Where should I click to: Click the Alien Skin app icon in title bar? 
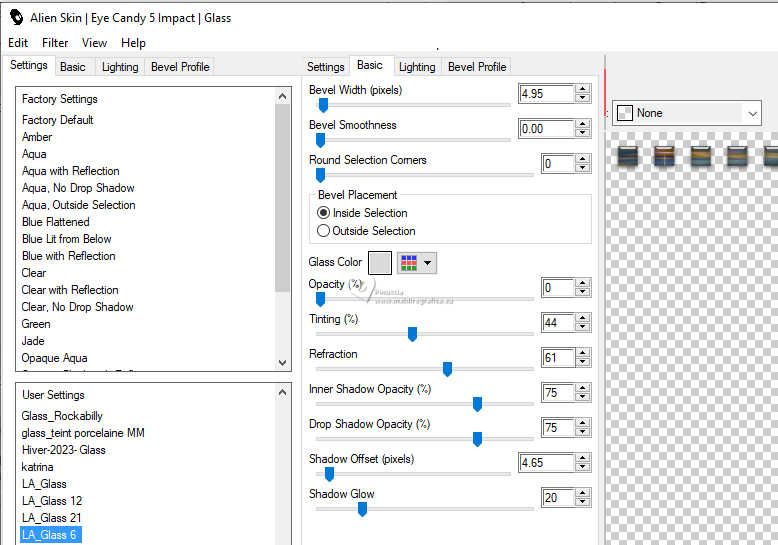pyautogui.click(x=16, y=17)
